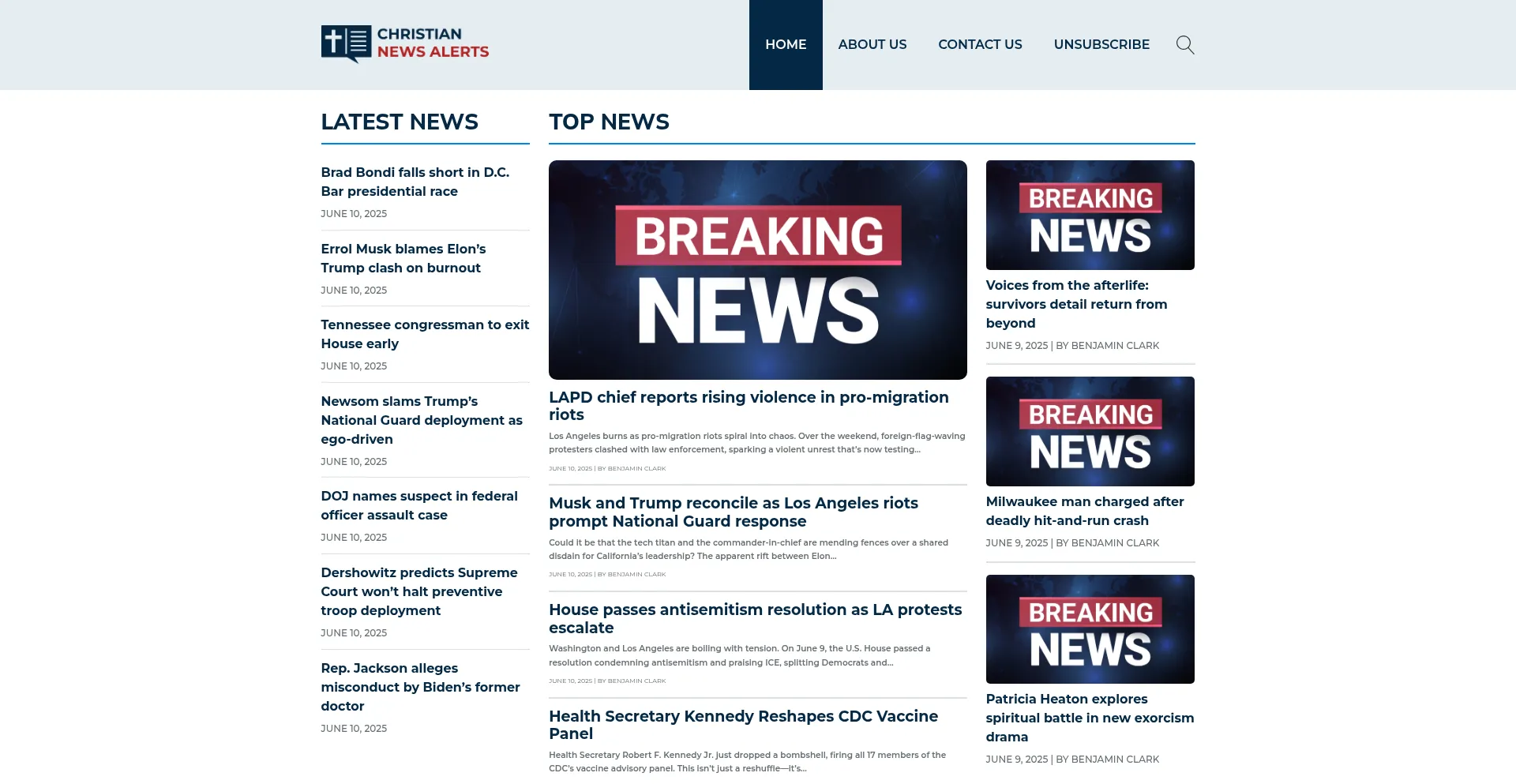Open Health Secretary Kennedy Reshapes CDC article
This screenshot has height=784, width=1516.
pos(743,725)
